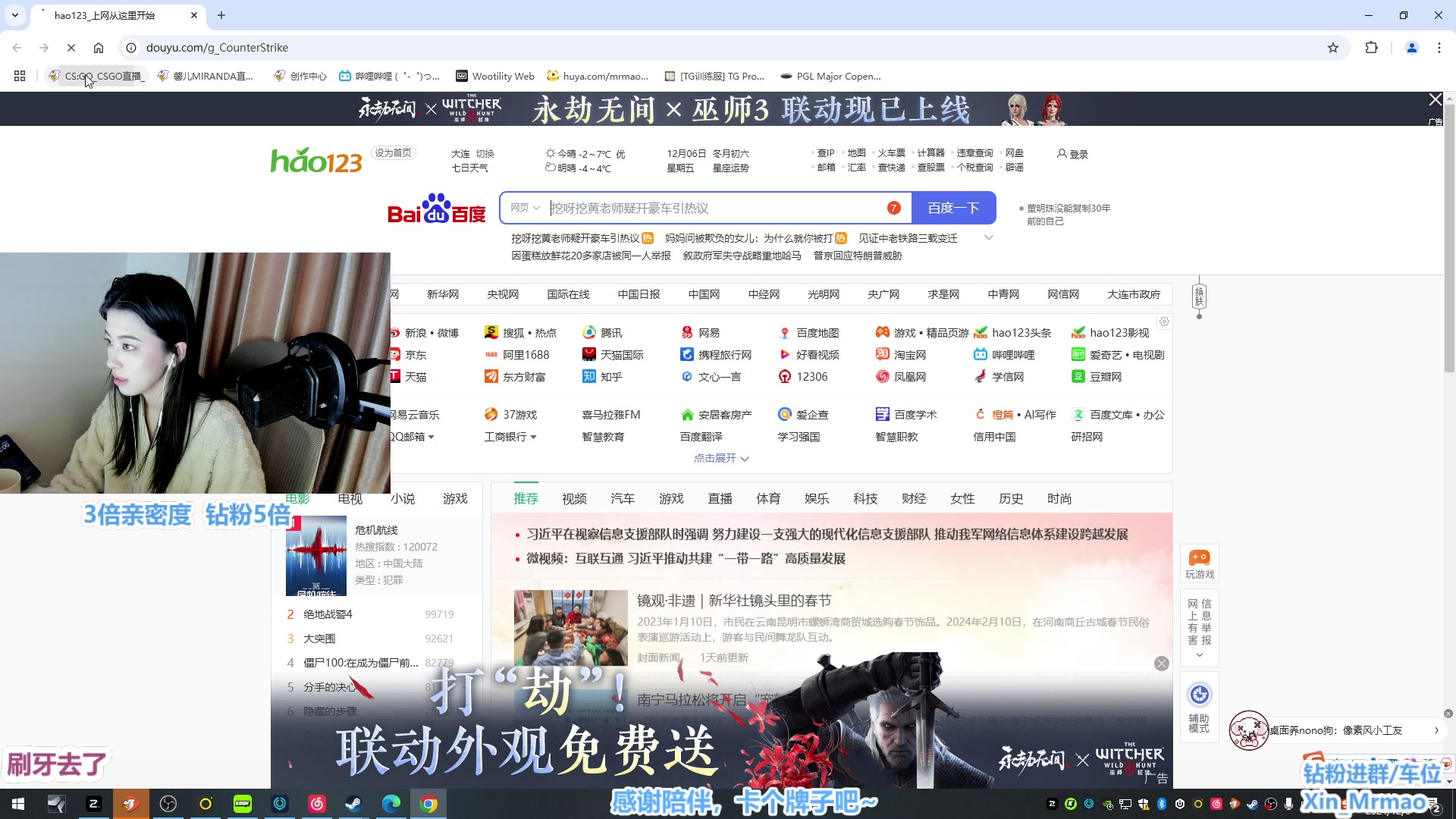Open the 豆瓣网 site icon

[1078, 376]
